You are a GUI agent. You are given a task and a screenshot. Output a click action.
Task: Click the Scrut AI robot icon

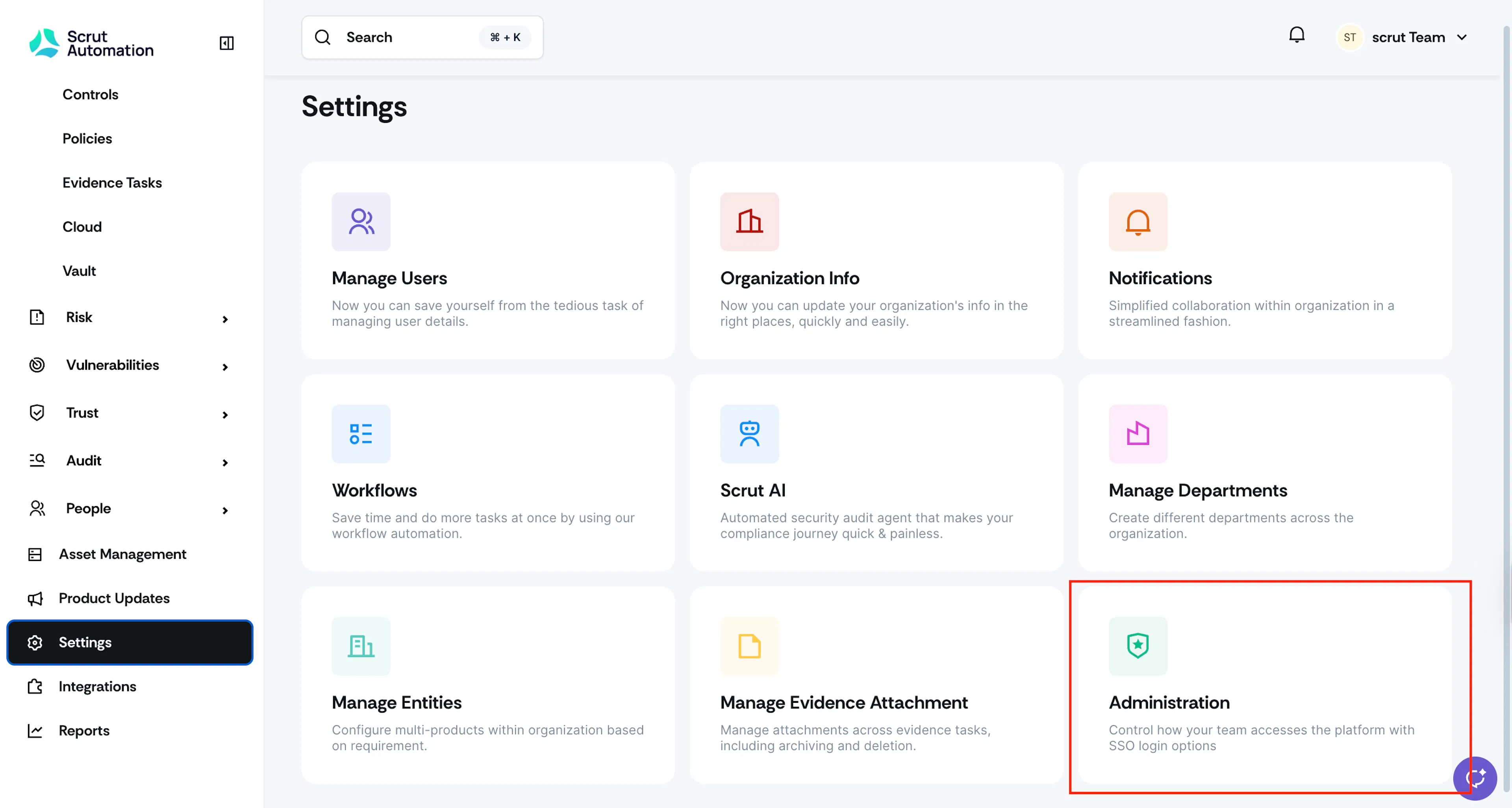(750, 433)
